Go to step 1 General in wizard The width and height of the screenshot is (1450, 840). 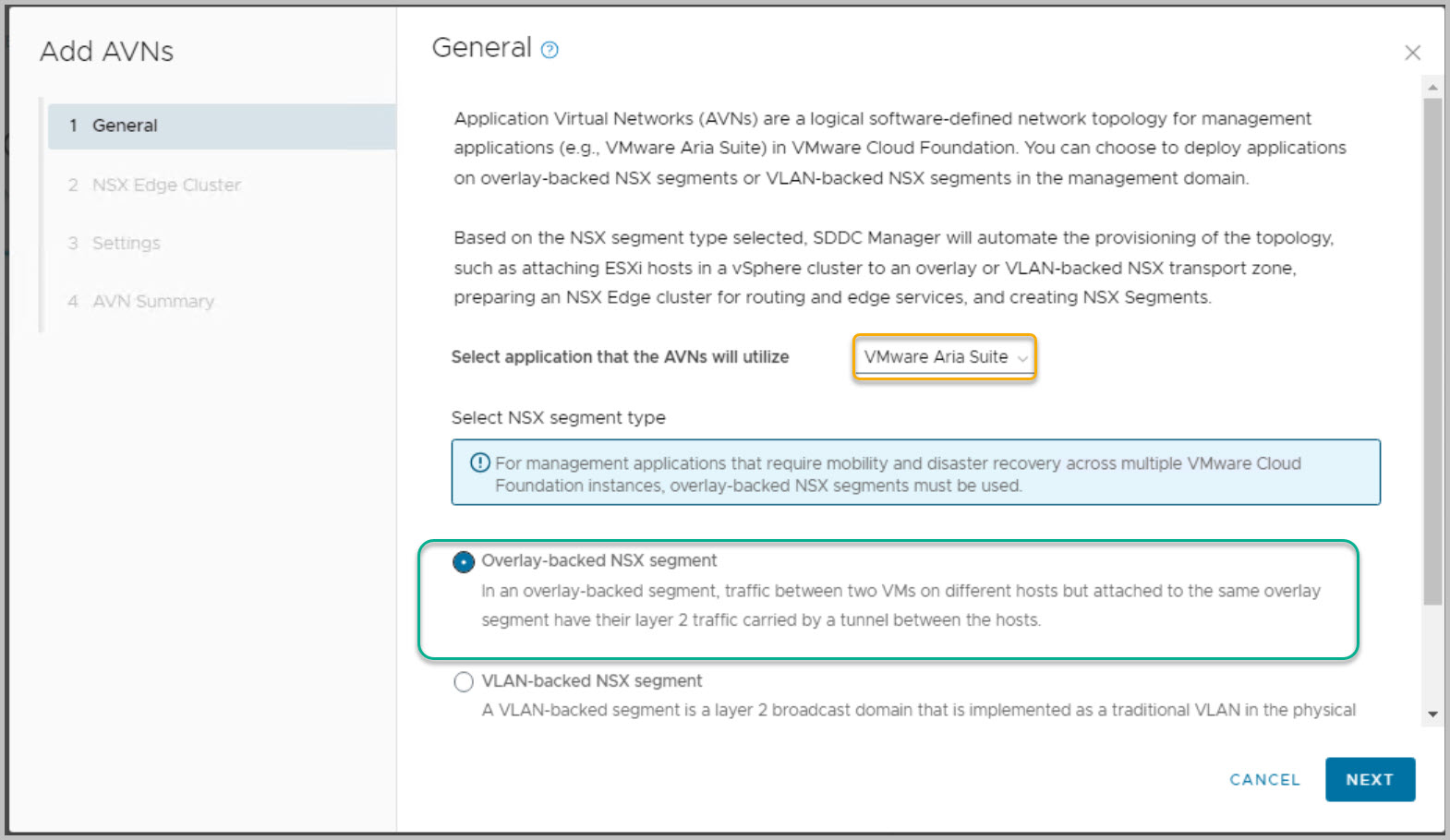pyautogui.click(x=125, y=126)
